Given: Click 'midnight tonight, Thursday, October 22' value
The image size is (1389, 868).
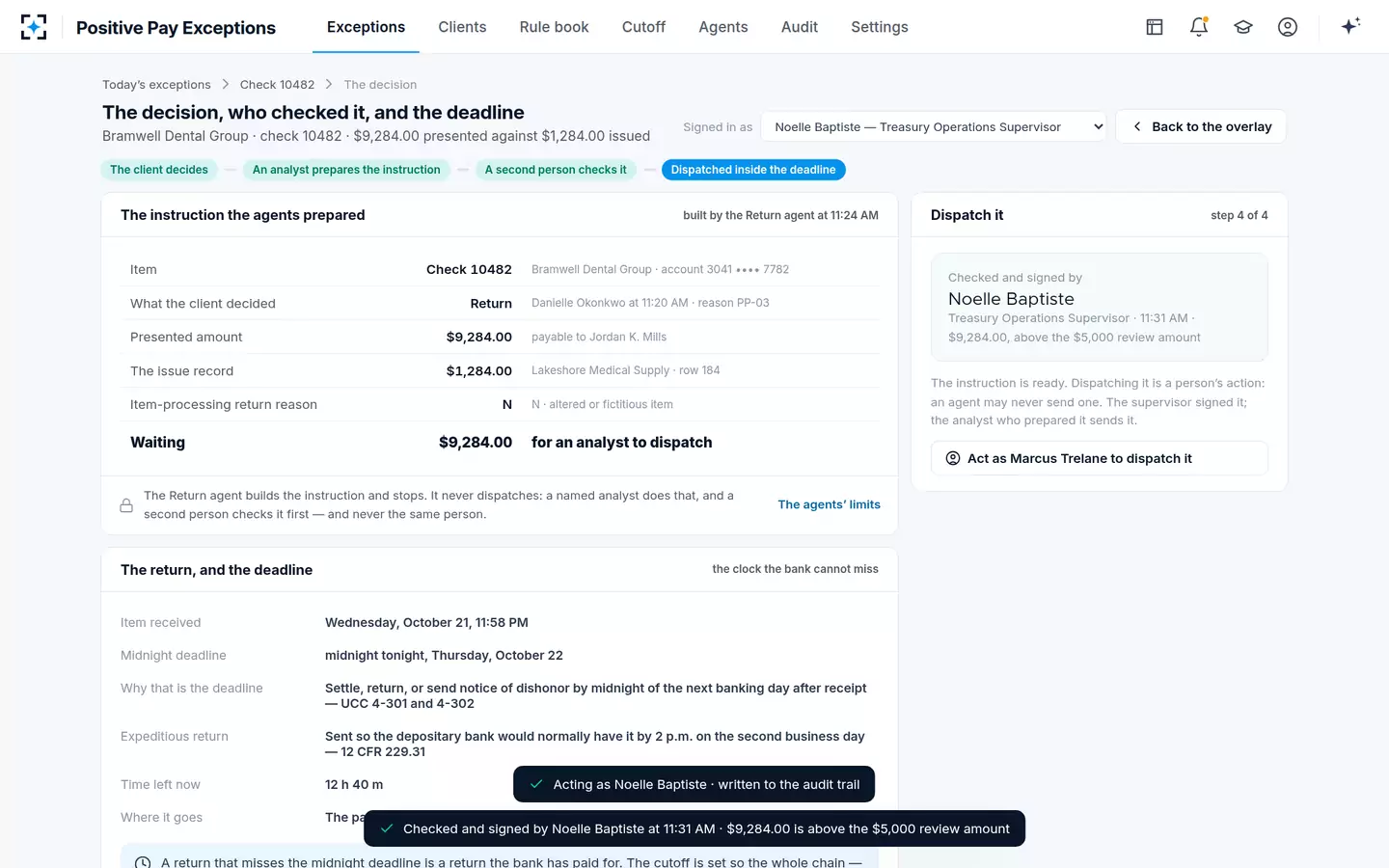Looking at the screenshot, I should click(x=444, y=656).
